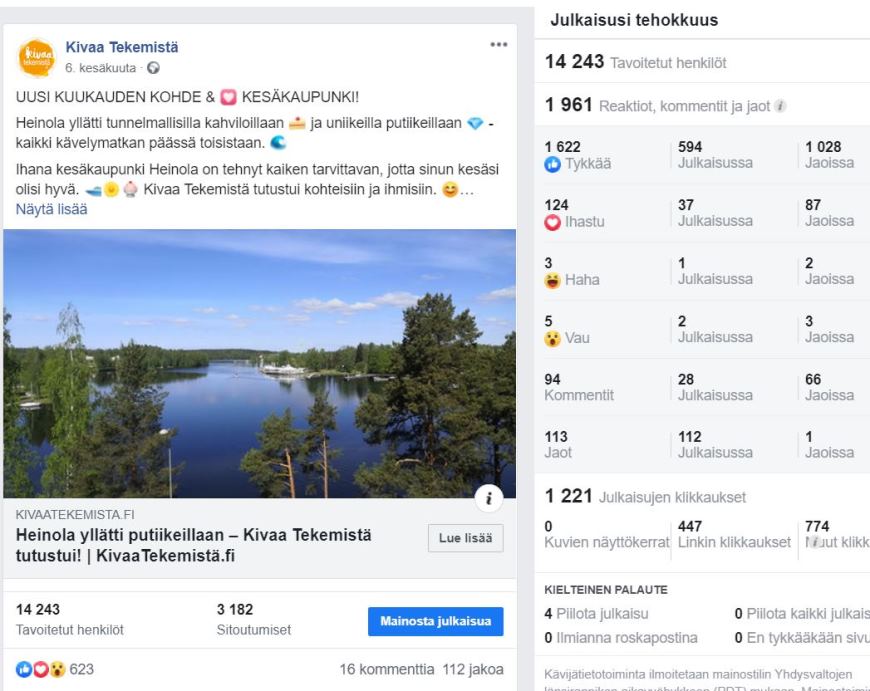Image resolution: width=870 pixels, height=691 pixels.
Task: Click the Love heart reaction icon under post
Action: (39, 669)
